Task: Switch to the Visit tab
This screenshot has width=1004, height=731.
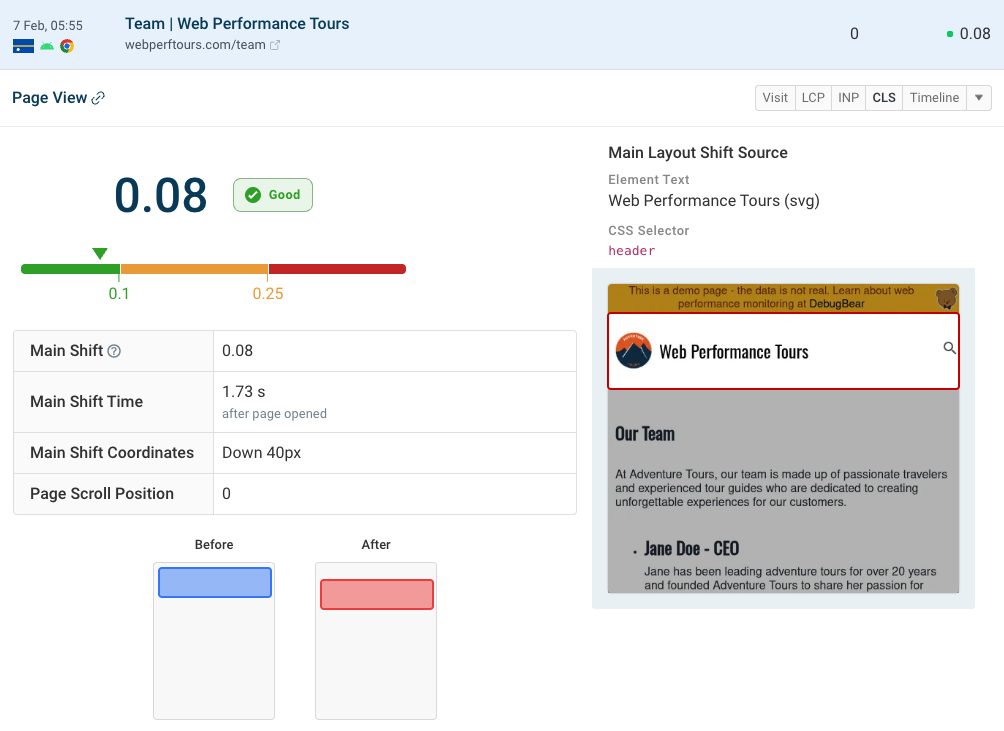Action: 775,98
